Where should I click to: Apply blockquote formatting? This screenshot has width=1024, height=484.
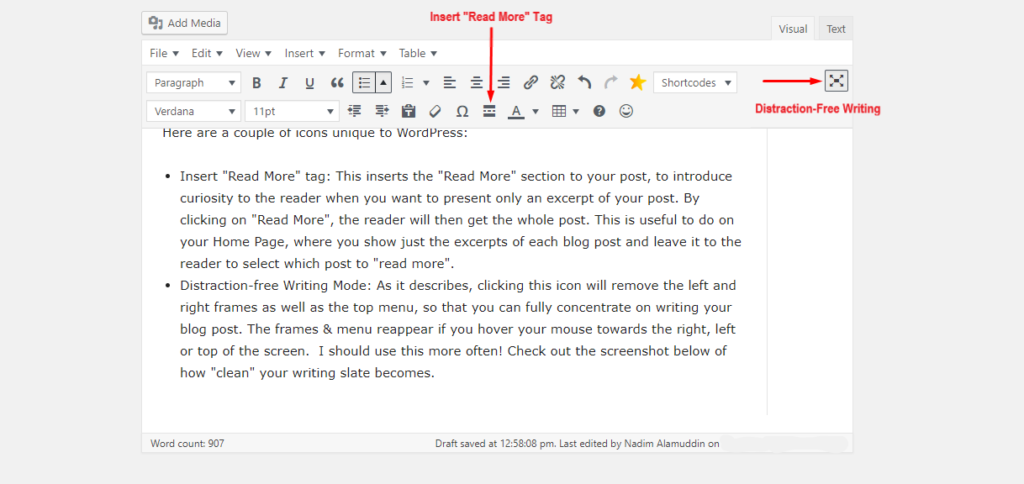[x=337, y=83]
